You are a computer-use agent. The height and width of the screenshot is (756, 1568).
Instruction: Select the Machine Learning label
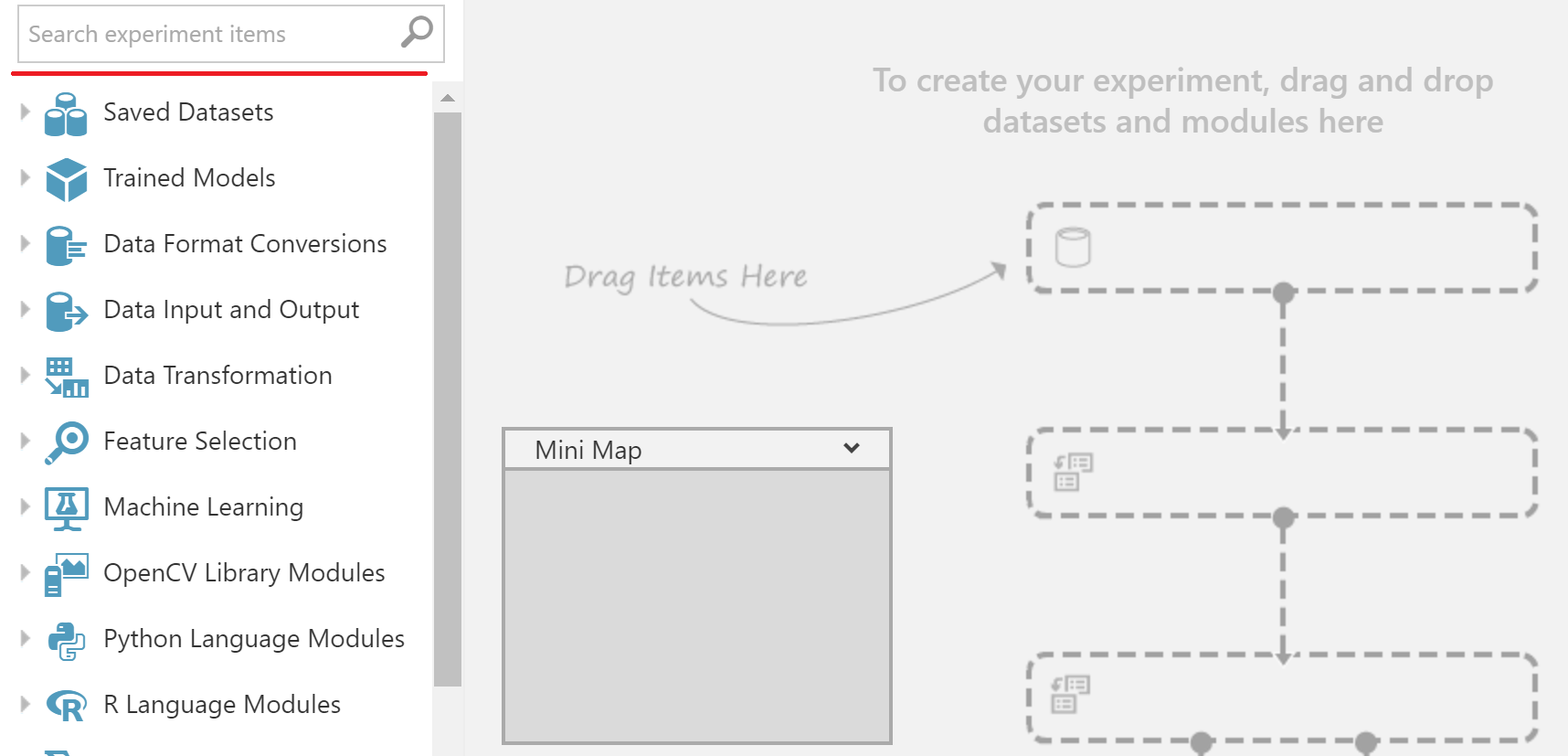(x=204, y=507)
